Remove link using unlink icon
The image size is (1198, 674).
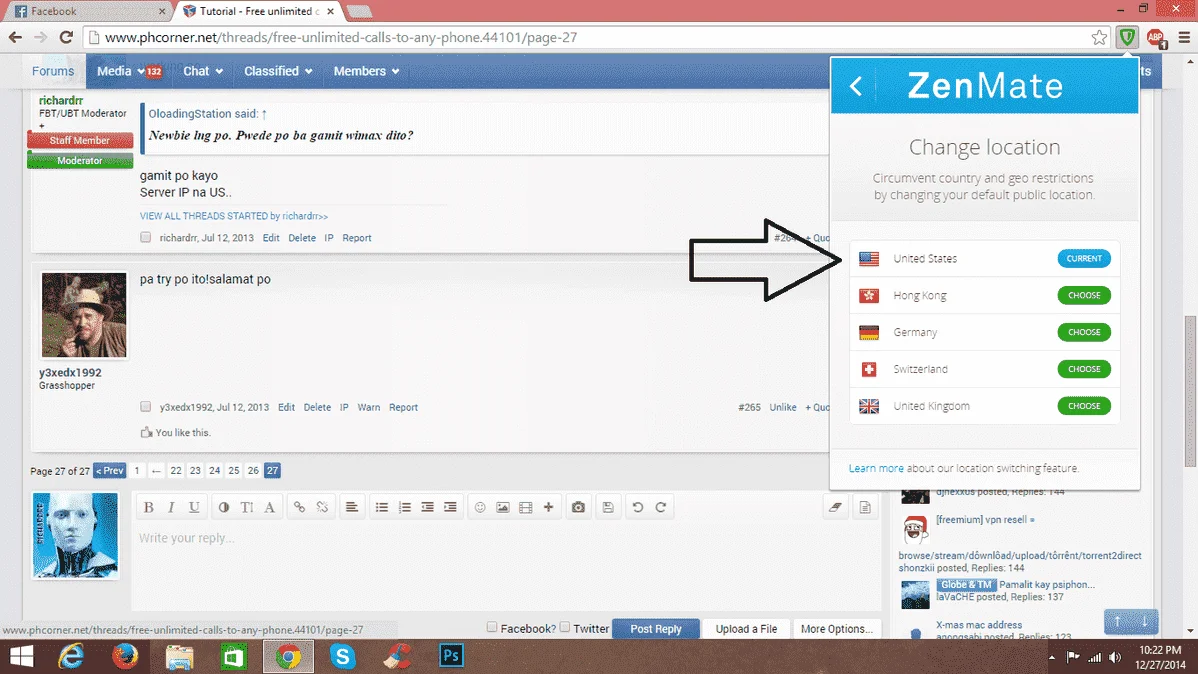[x=322, y=507]
